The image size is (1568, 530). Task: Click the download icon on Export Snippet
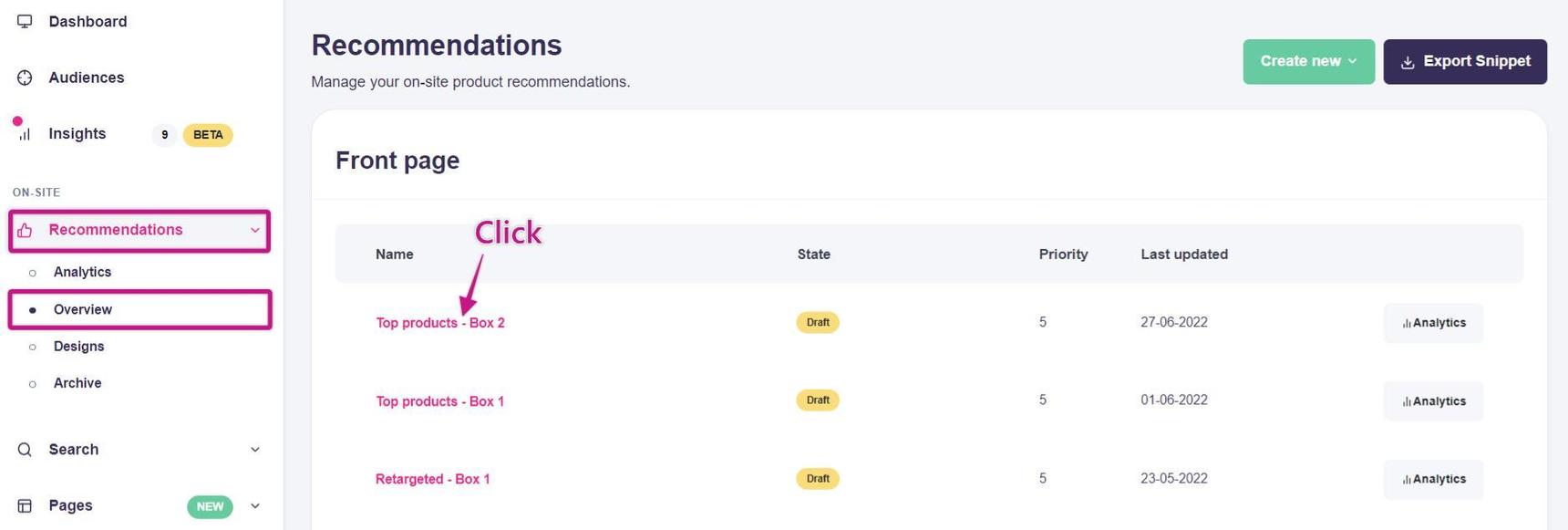(x=1408, y=62)
